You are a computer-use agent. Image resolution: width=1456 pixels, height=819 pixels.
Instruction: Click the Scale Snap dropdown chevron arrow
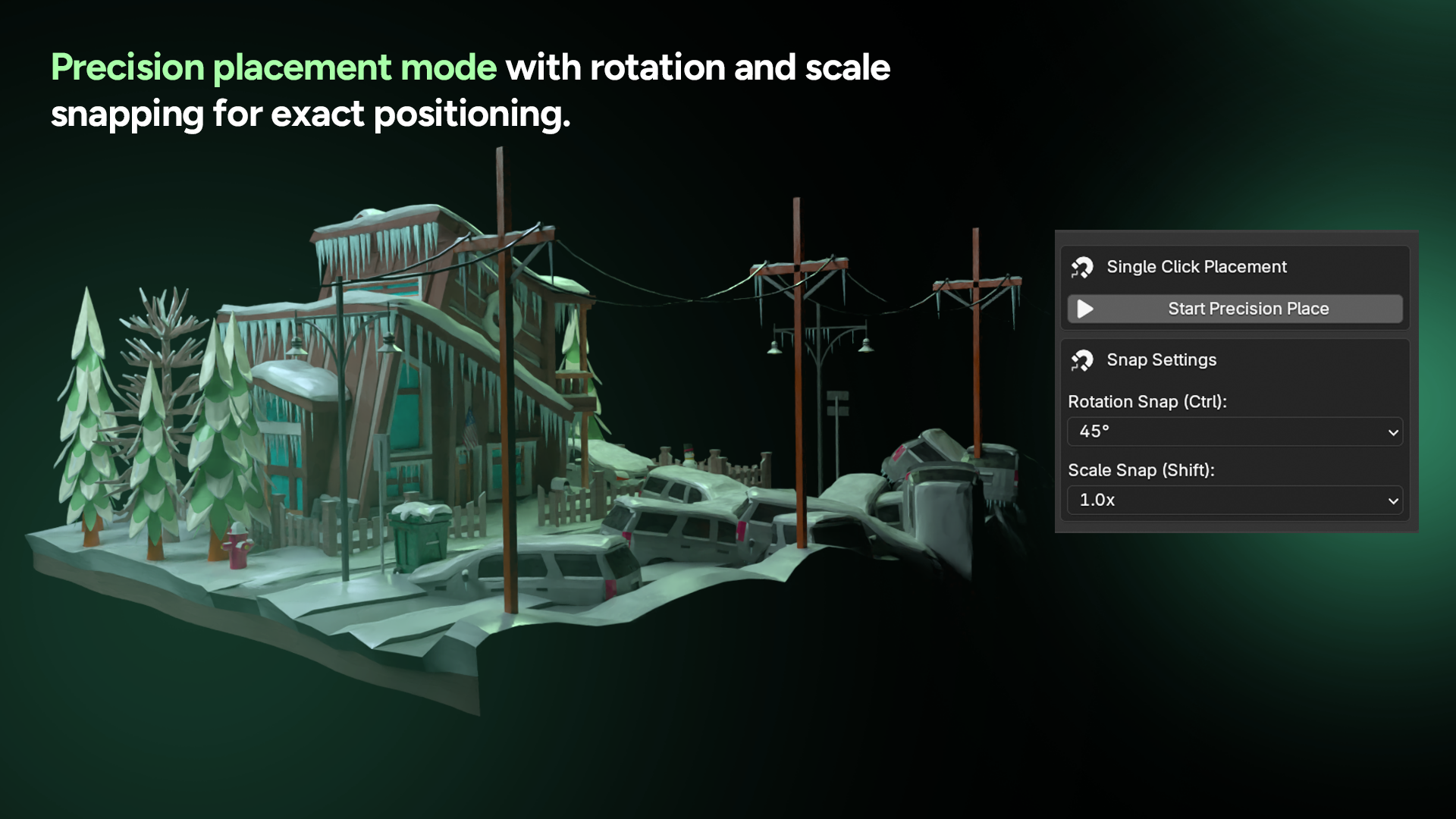click(x=1392, y=501)
